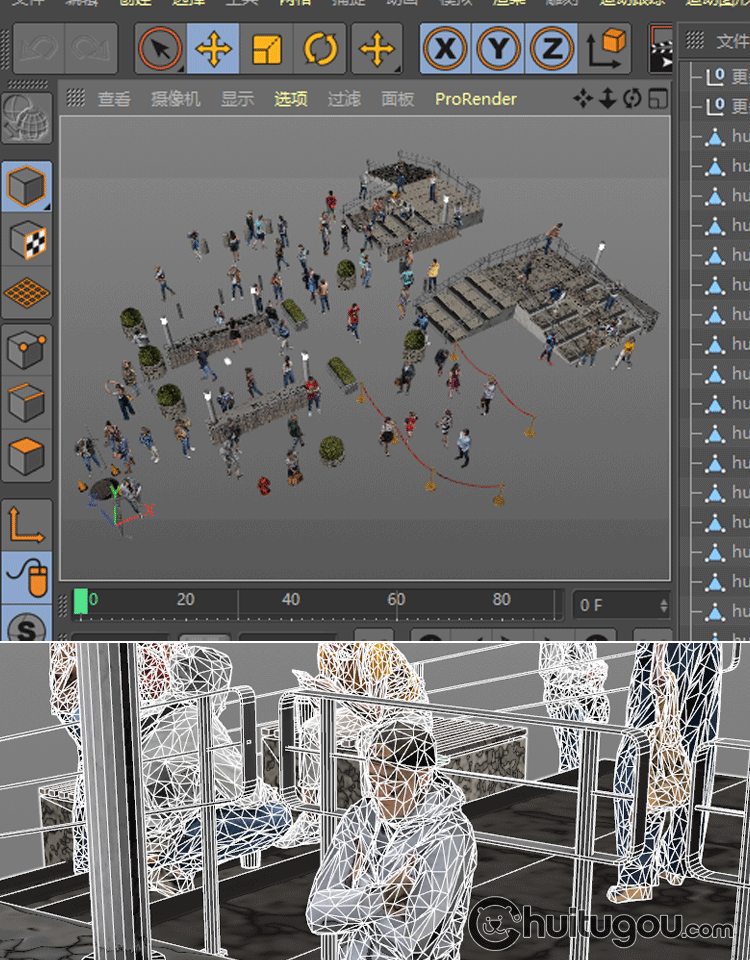Select the Rotate tool

pos(321,49)
